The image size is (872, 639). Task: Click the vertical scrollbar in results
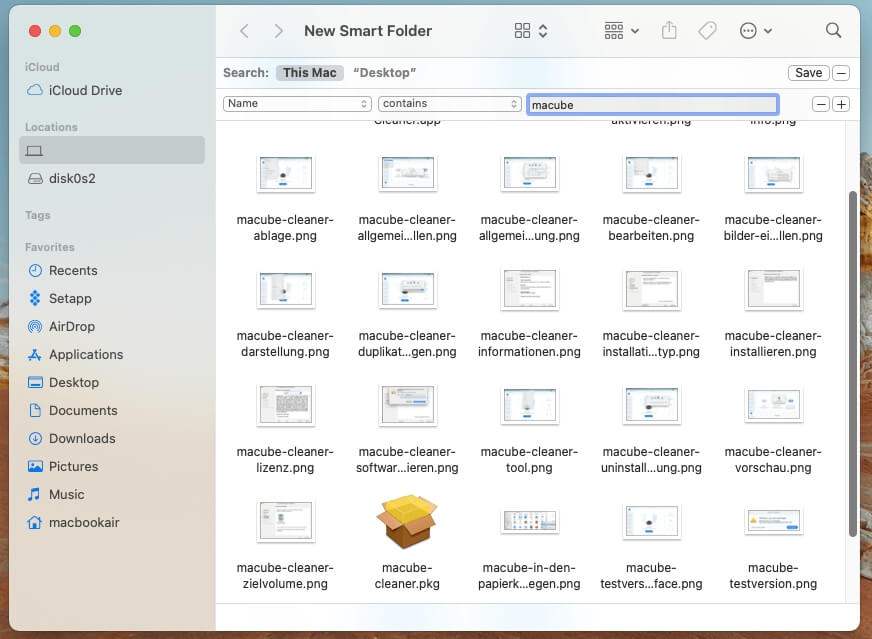(853, 364)
